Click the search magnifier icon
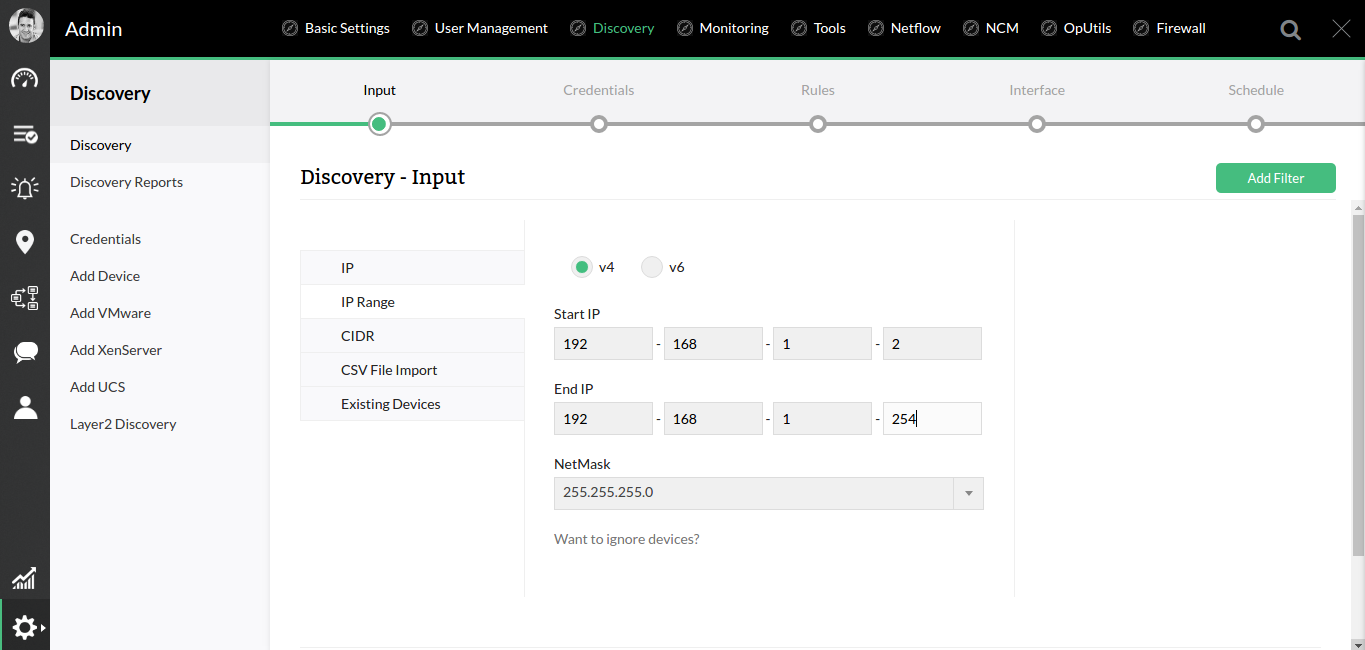The image size is (1365, 650). click(1290, 29)
